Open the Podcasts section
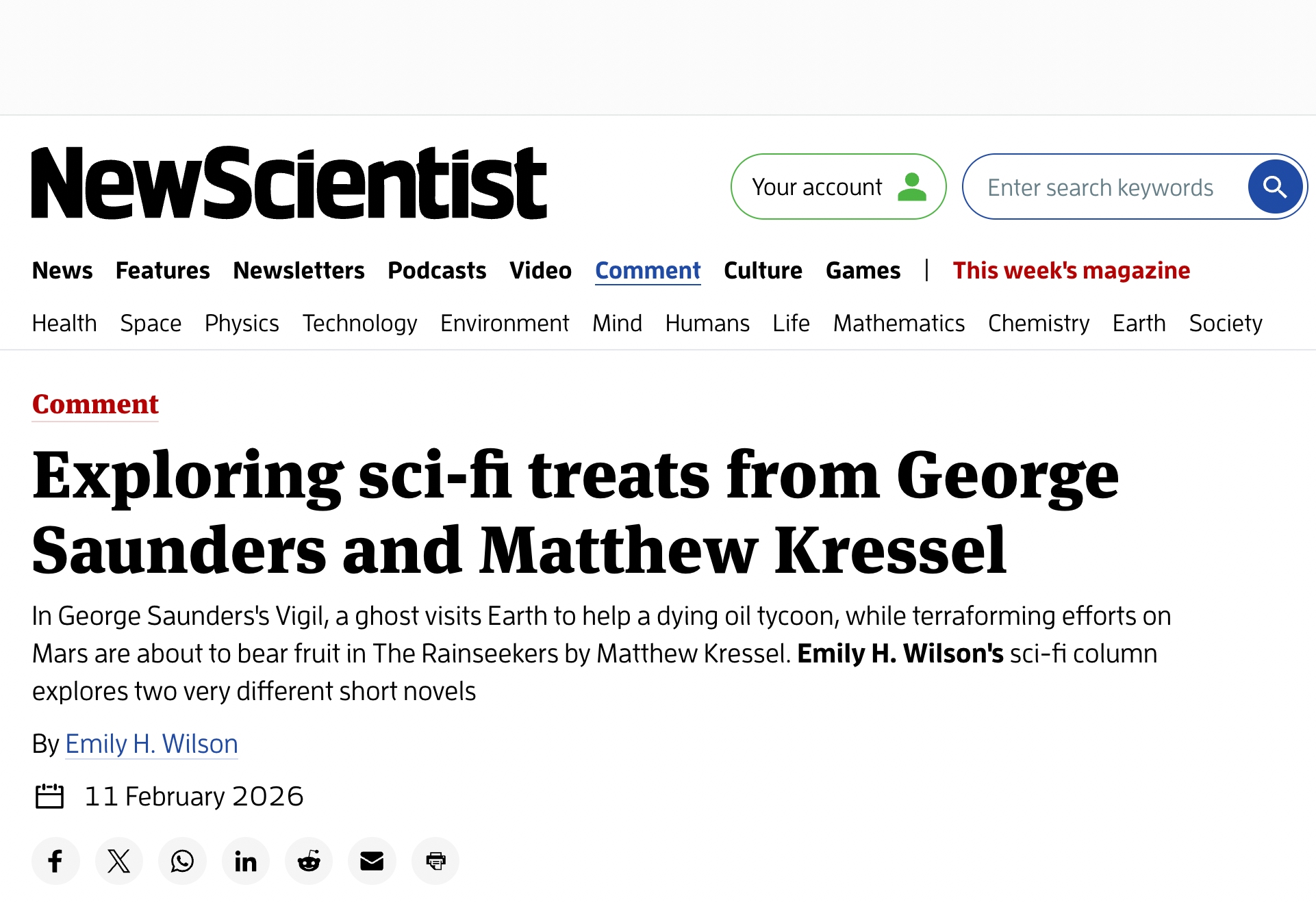Screen dimensions: 1316x902 437,270
